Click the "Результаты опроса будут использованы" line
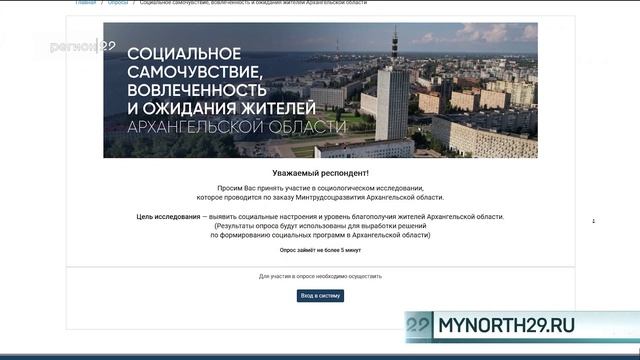This screenshot has width=640, height=360. tap(320, 226)
